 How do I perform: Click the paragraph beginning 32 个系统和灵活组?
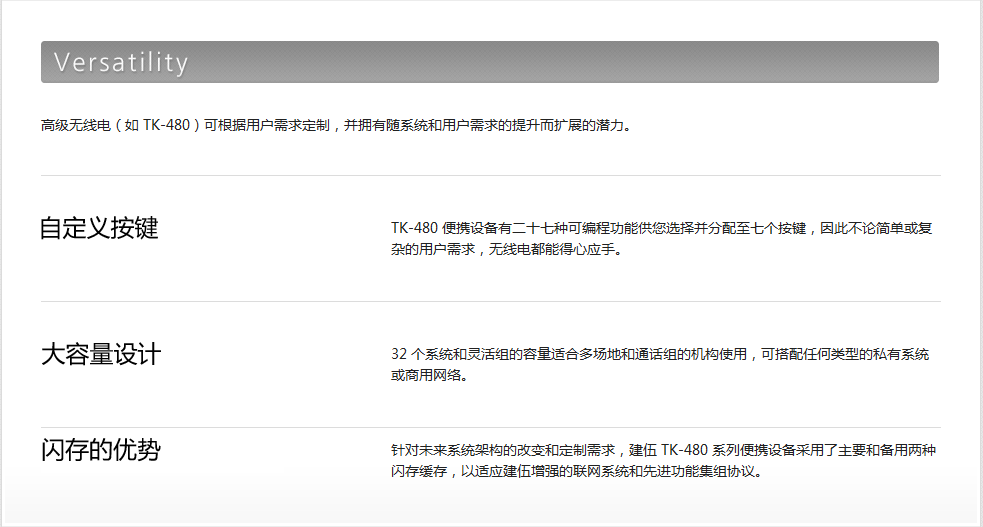pos(660,365)
